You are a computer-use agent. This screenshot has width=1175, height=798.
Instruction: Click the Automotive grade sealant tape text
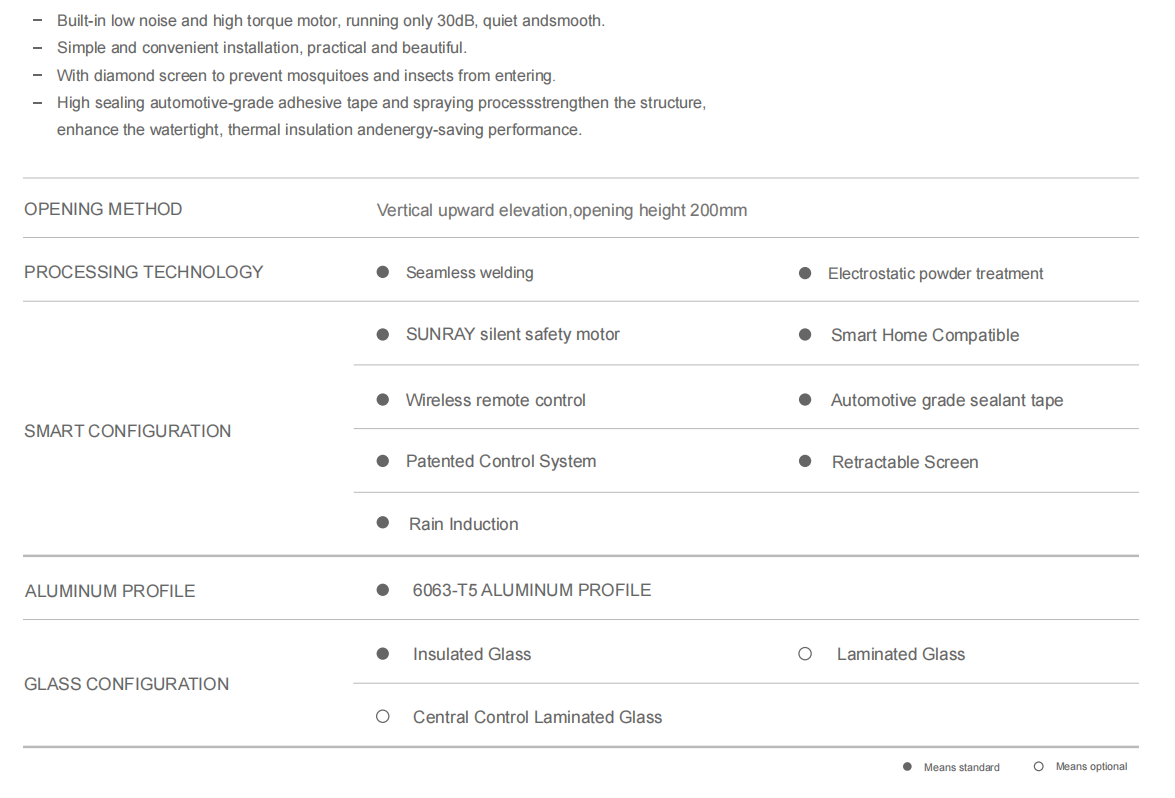pos(946,400)
